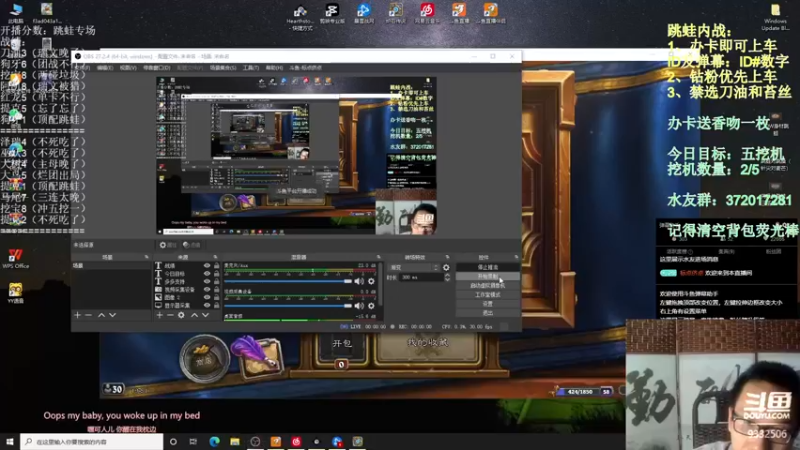The image size is (800, 450).
Task: Hide the 今日目标 source
Action: coord(207,273)
